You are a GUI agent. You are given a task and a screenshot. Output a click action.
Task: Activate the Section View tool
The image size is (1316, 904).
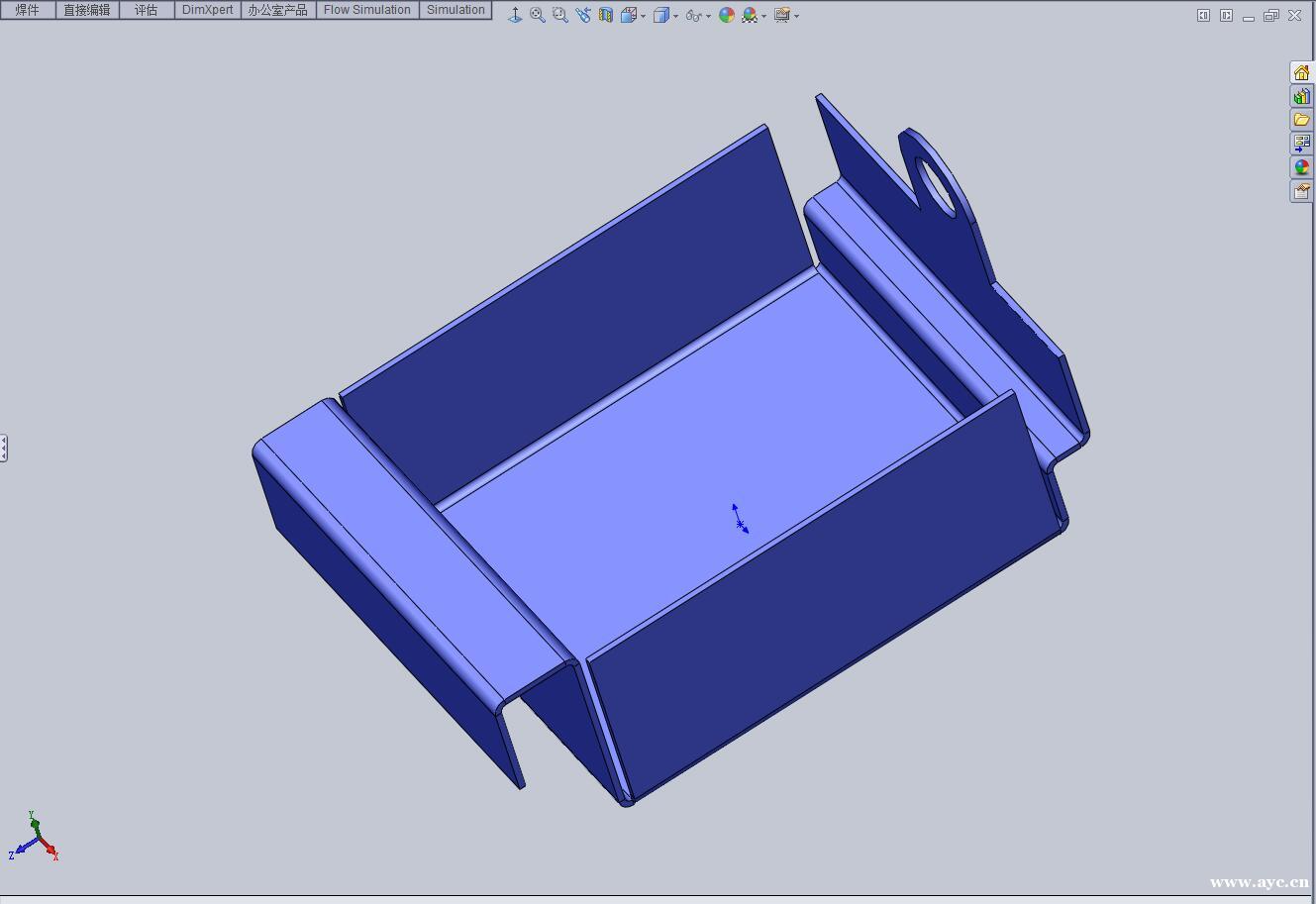605,14
